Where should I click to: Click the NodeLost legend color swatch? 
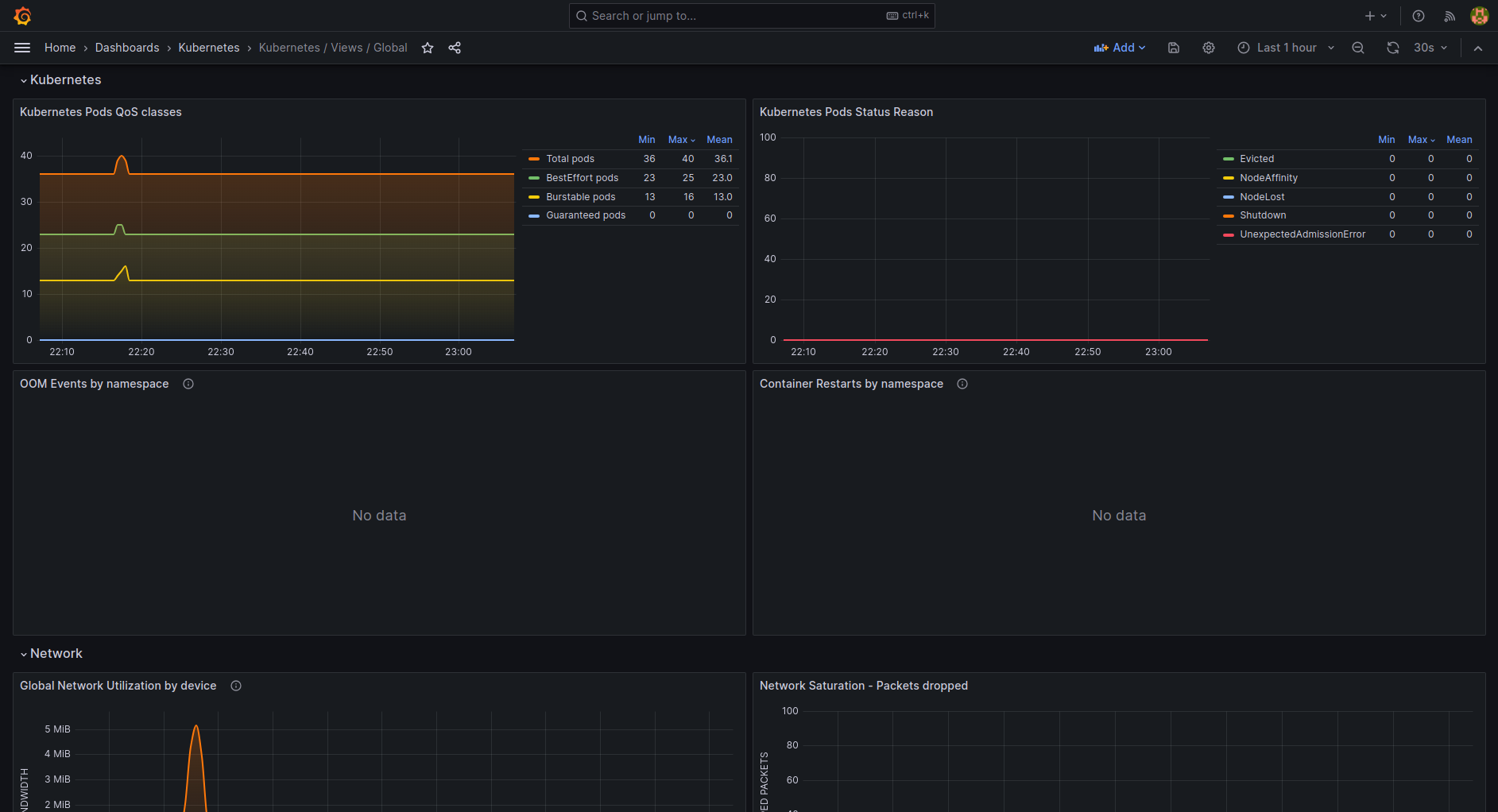pyautogui.click(x=1229, y=197)
